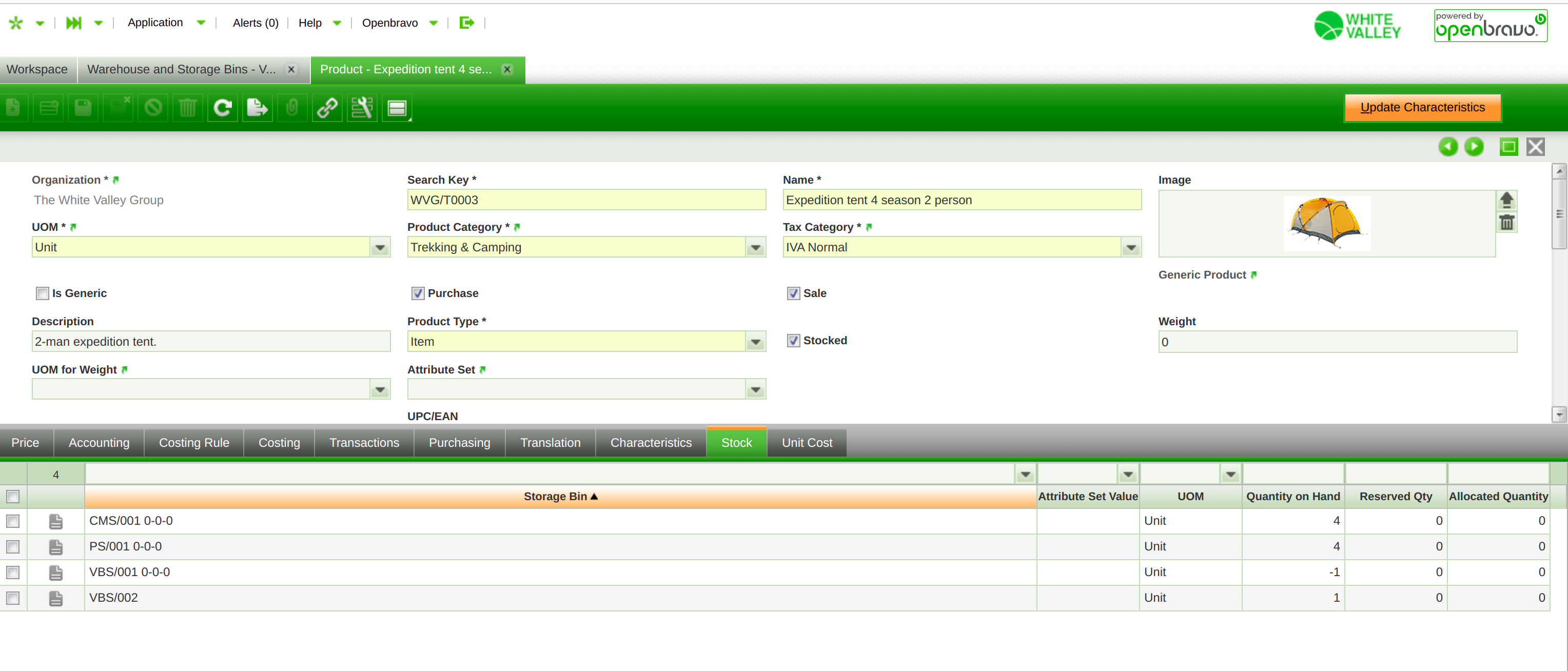Click the logout icon in top bar
The height and width of the screenshot is (671, 1568).
(467, 23)
